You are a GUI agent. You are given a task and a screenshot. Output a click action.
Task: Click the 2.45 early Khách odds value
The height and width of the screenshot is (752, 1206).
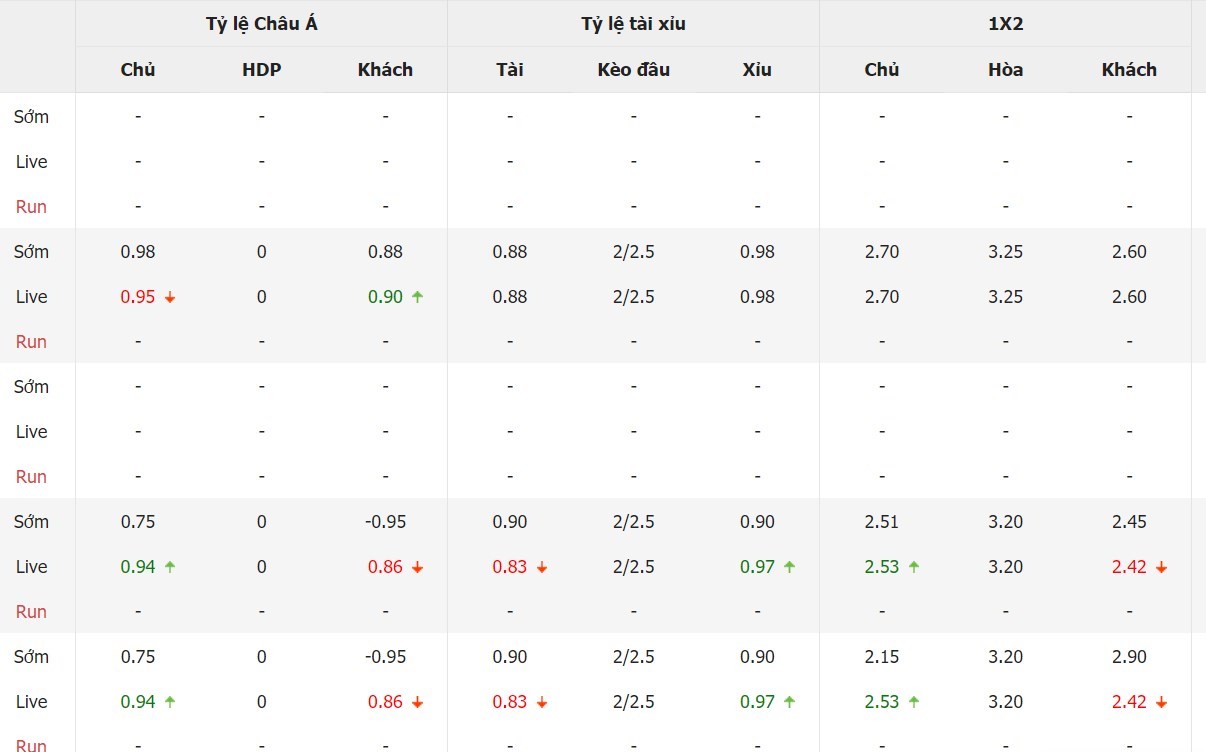[x=1129, y=522]
